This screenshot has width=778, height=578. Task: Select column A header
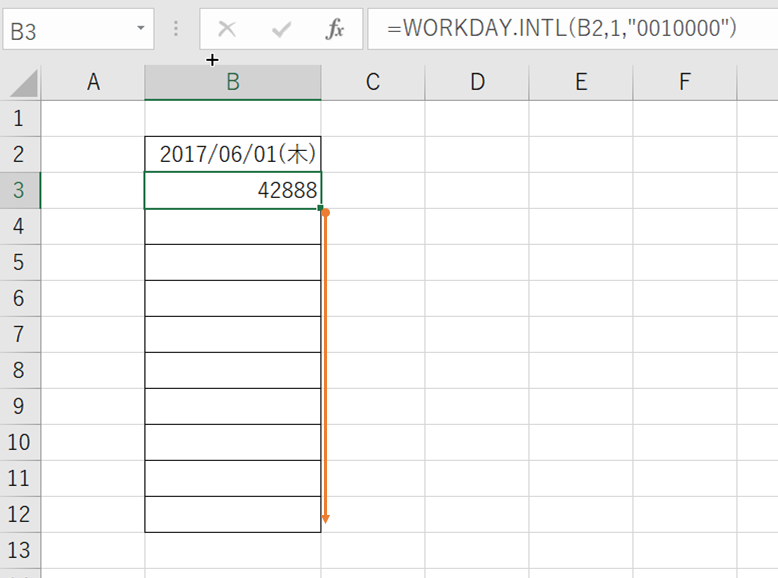tap(93, 82)
